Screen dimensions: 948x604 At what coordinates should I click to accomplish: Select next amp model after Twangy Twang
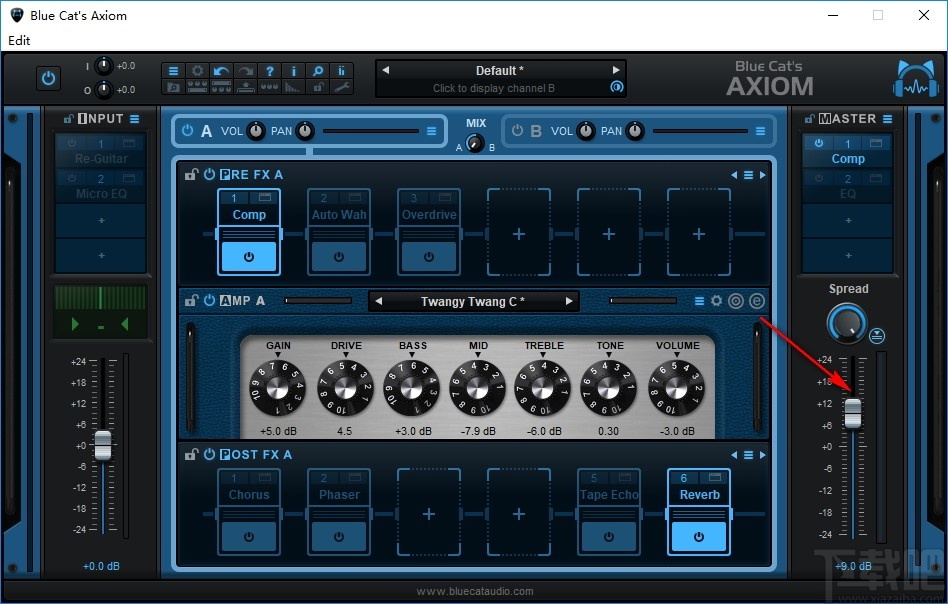pos(569,301)
